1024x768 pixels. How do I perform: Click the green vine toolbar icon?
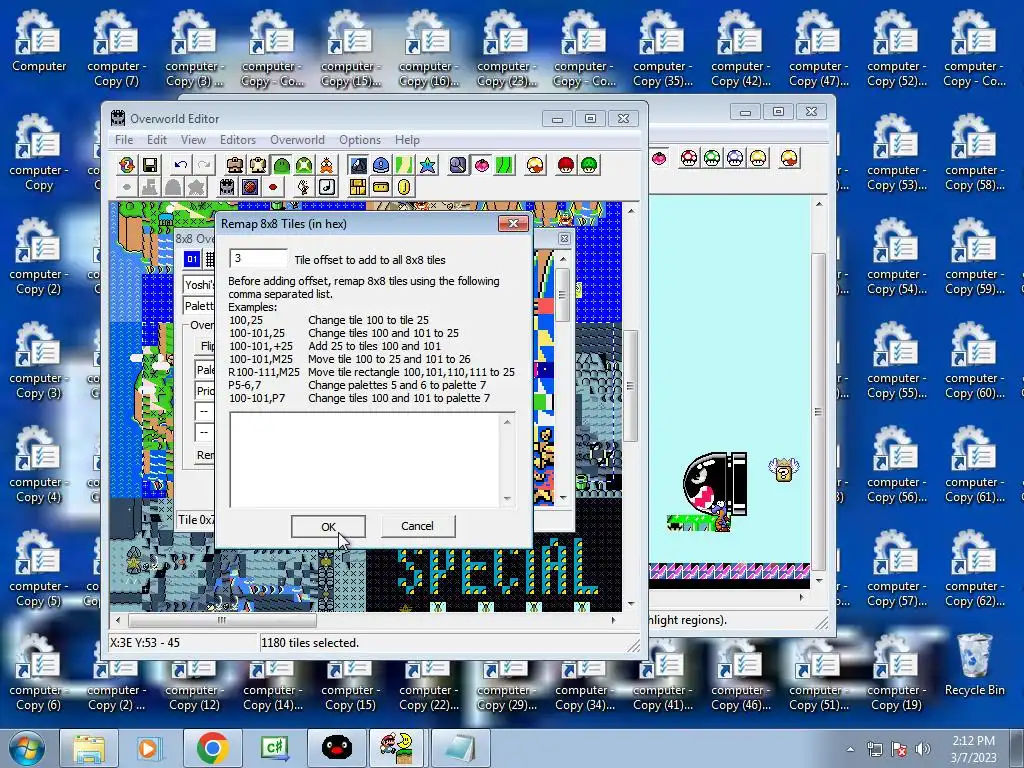(x=504, y=165)
